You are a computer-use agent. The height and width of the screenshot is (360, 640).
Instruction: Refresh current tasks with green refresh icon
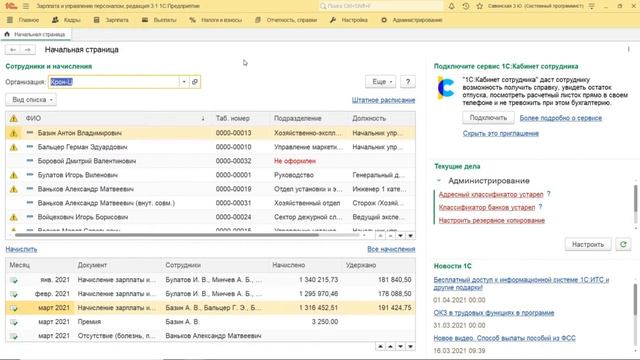coord(623,244)
